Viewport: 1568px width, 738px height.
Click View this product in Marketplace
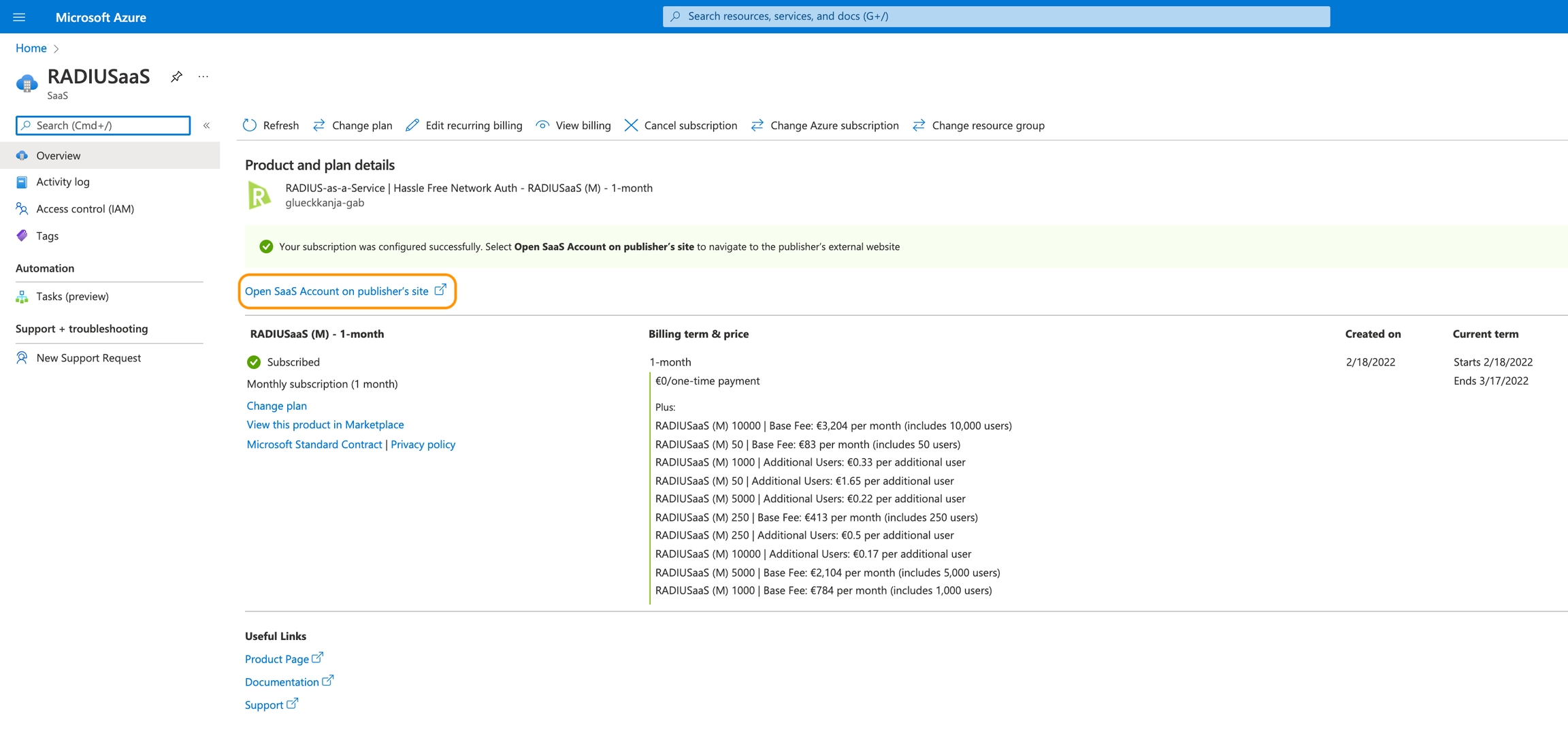pos(325,425)
